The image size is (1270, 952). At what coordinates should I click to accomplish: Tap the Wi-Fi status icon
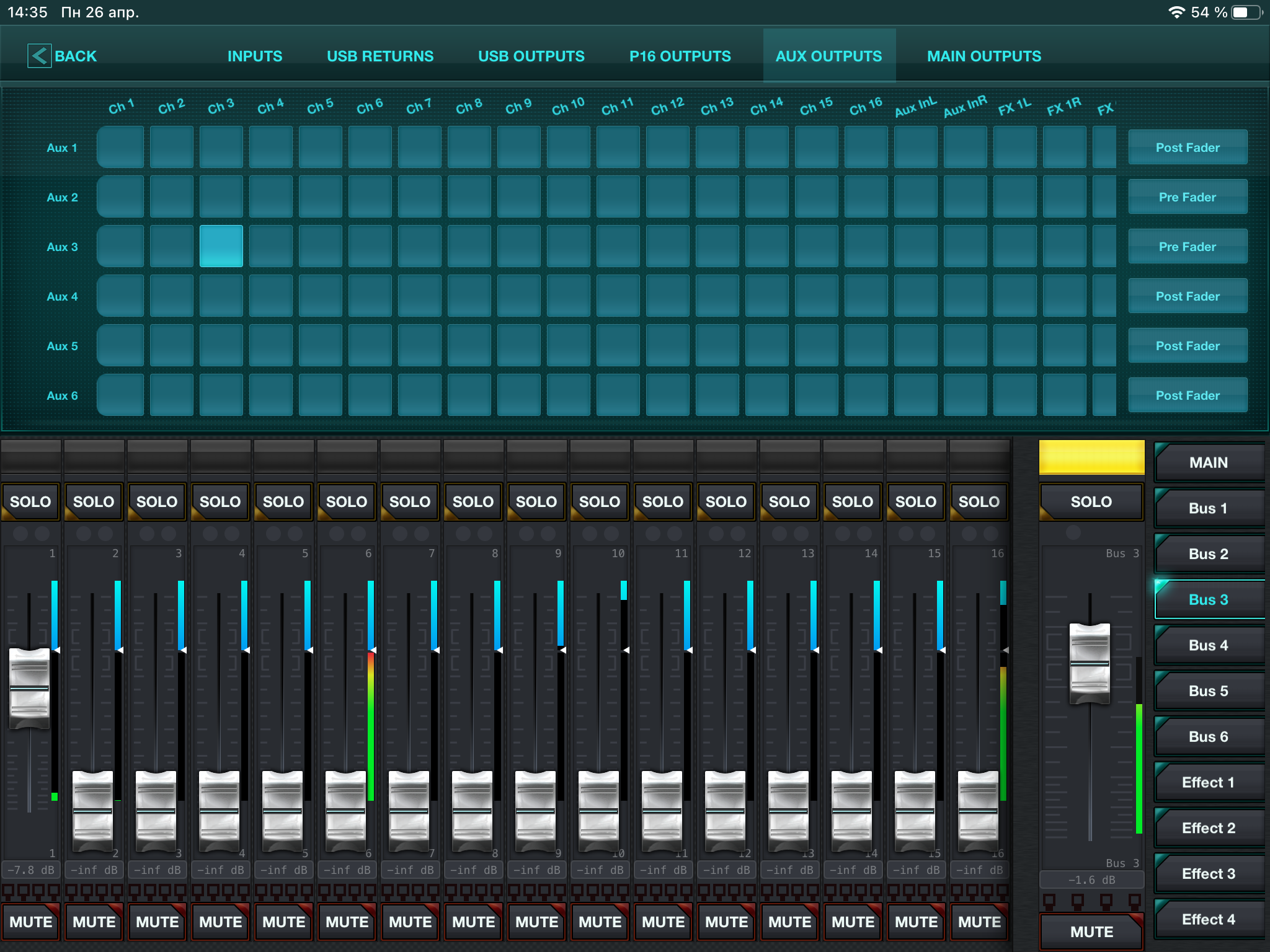[1176, 12]
